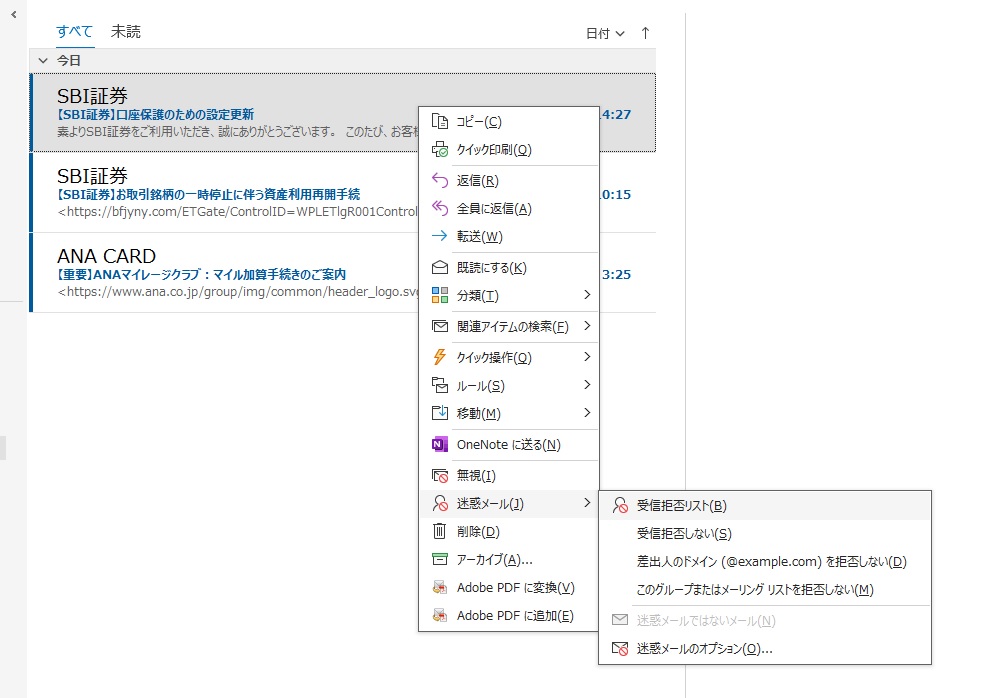Select OneNote に送る(N)

508,444
